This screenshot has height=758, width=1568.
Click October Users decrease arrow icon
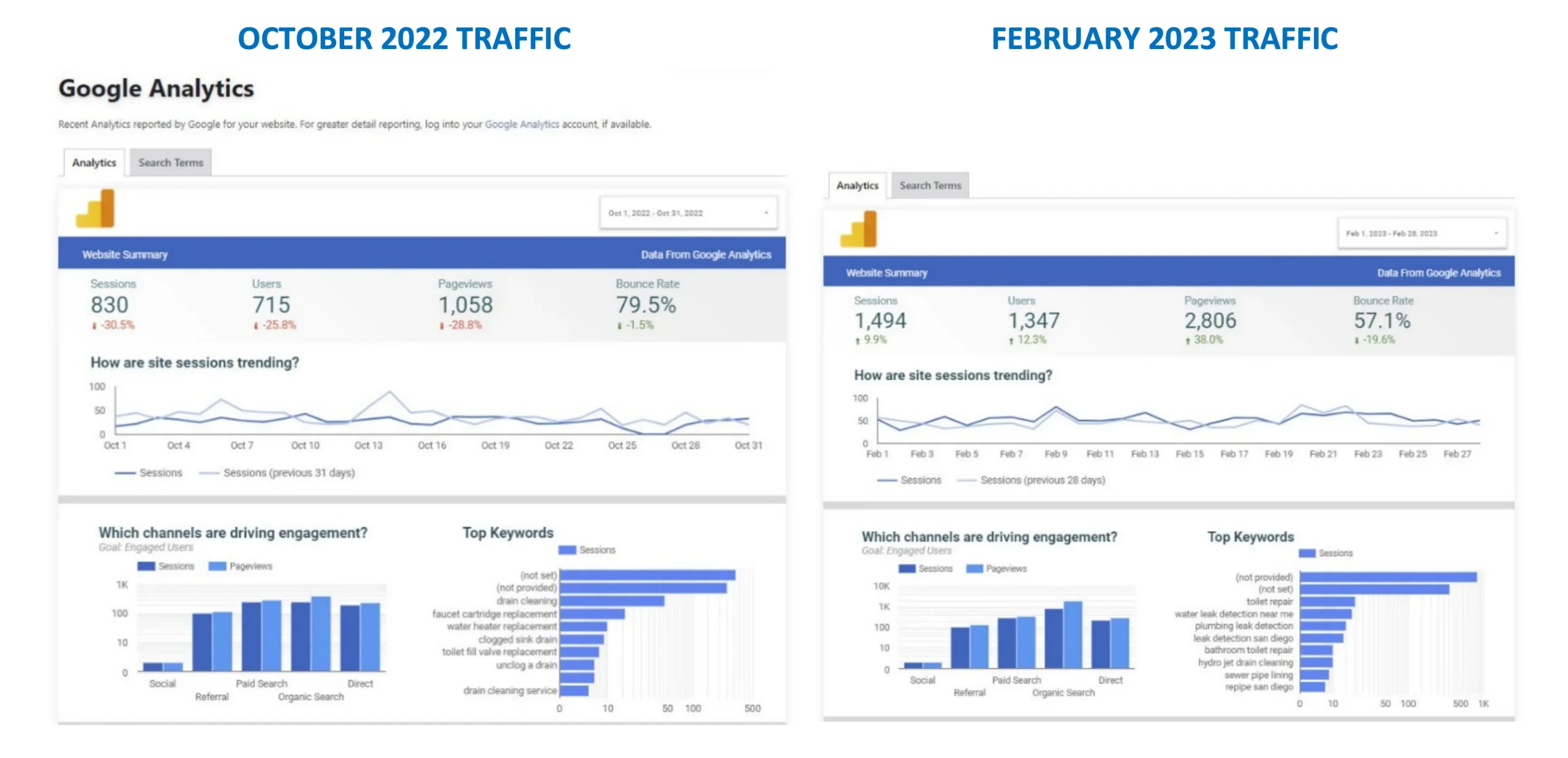pos(255,326)
